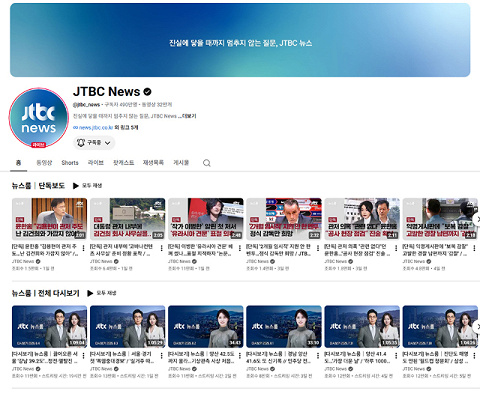The height and width of the screenshot is (394, 480).
Task: Open the options menu of the second 단독 video
Action: pos(162,248)
